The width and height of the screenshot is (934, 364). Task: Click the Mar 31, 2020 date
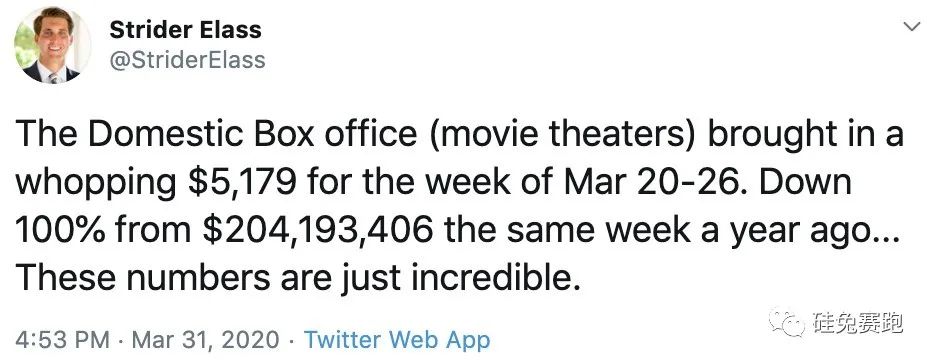pos(205,340)
